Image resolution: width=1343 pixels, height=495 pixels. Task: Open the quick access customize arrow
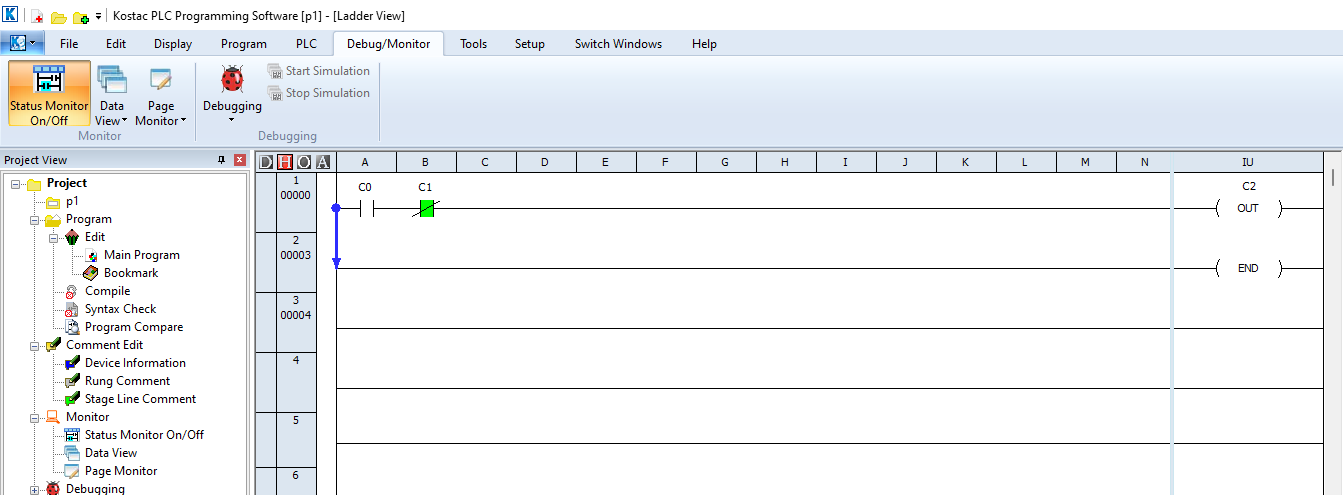(x=98, y=16)
